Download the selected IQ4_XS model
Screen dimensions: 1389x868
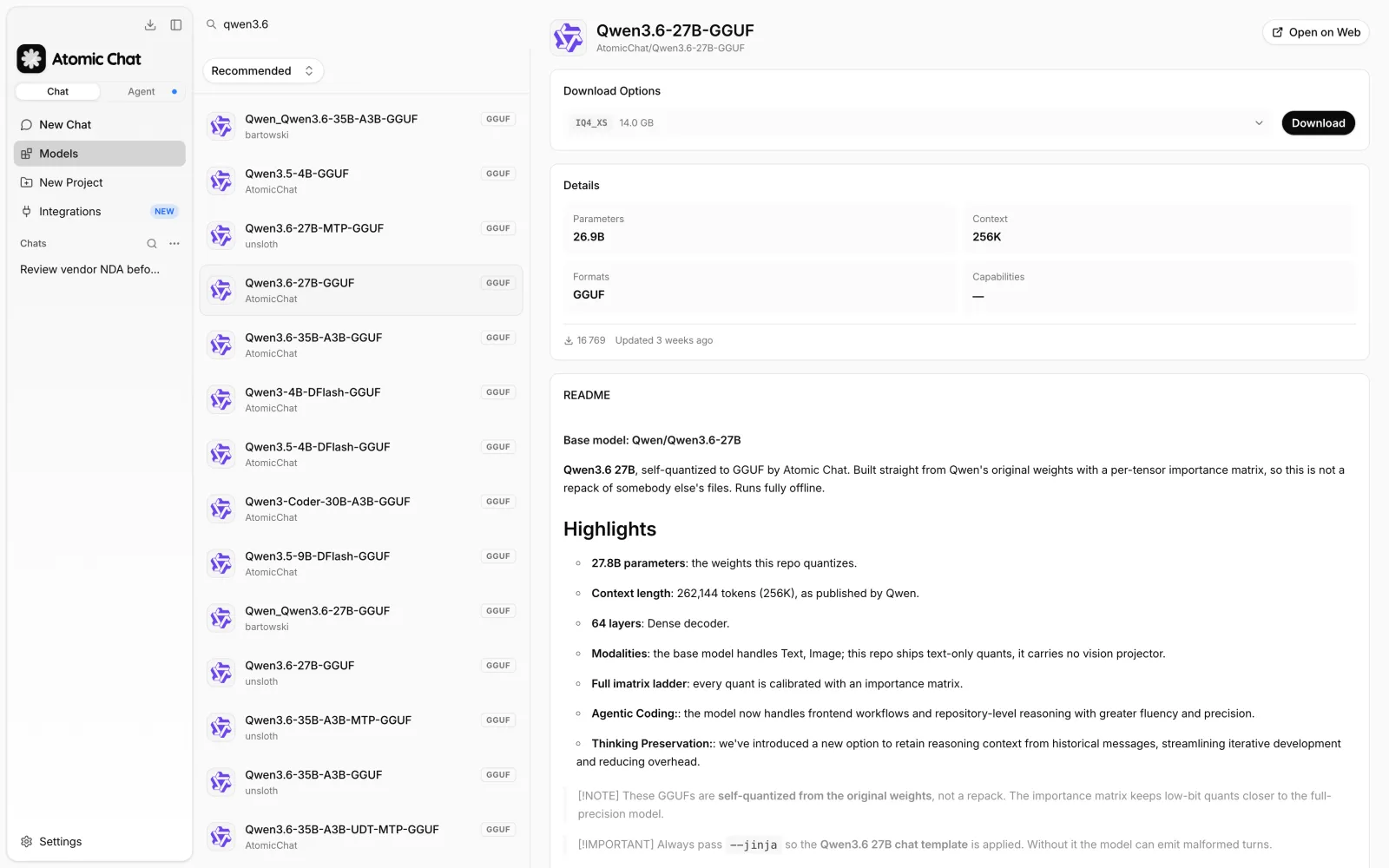coord(1318,123)
